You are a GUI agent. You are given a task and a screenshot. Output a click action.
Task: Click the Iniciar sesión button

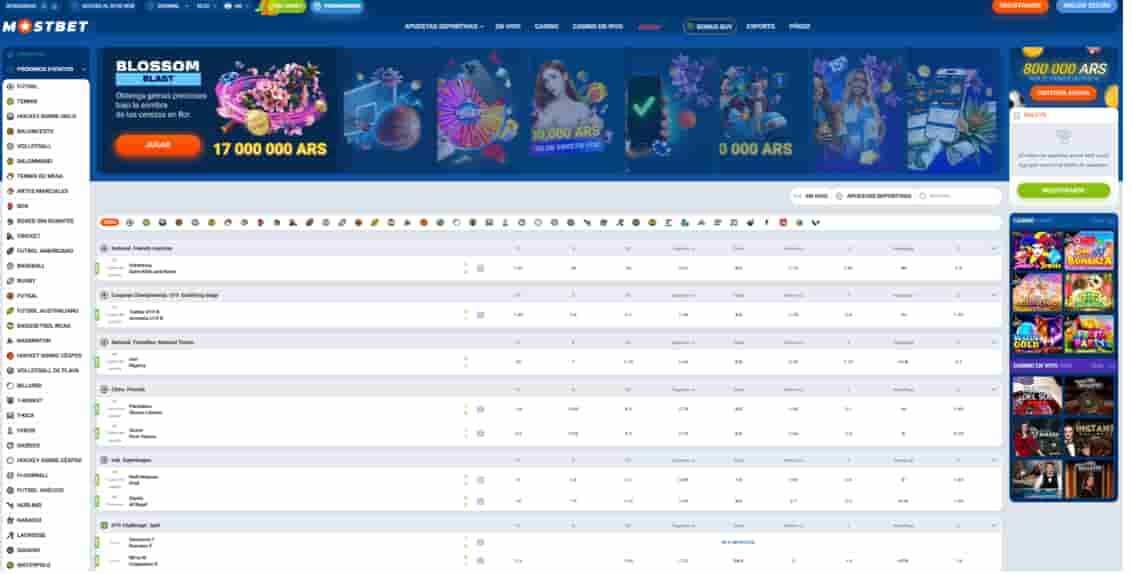point(1087,6)
